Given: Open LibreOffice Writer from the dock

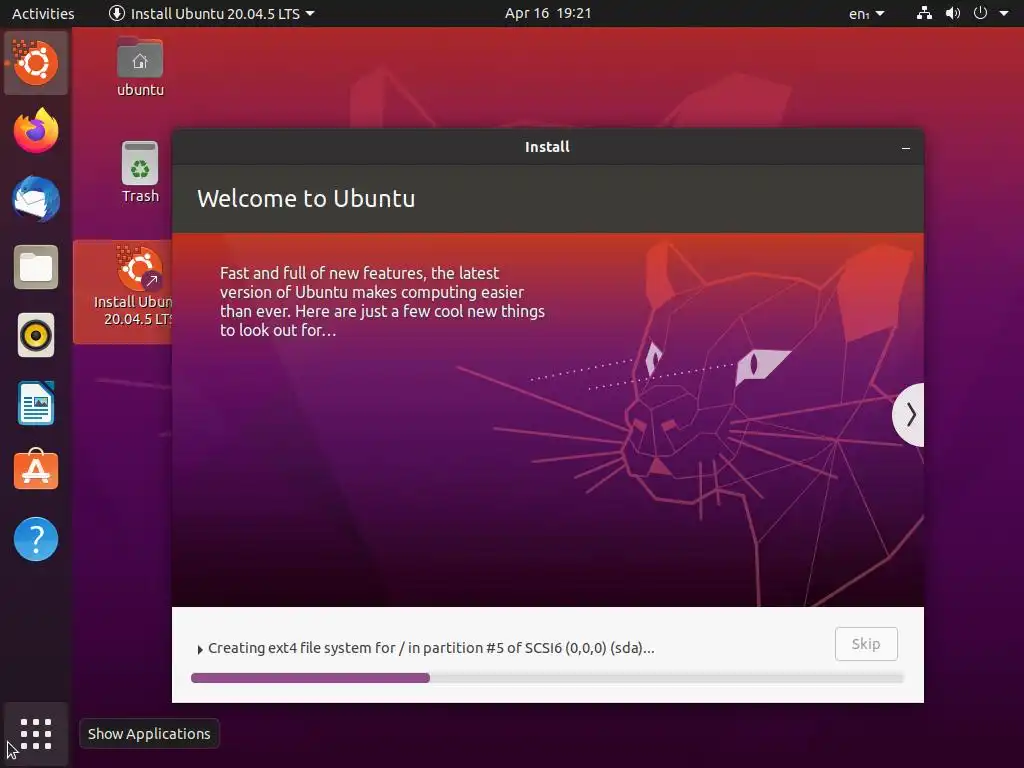Looking at the screenshot, I should 36,403.
